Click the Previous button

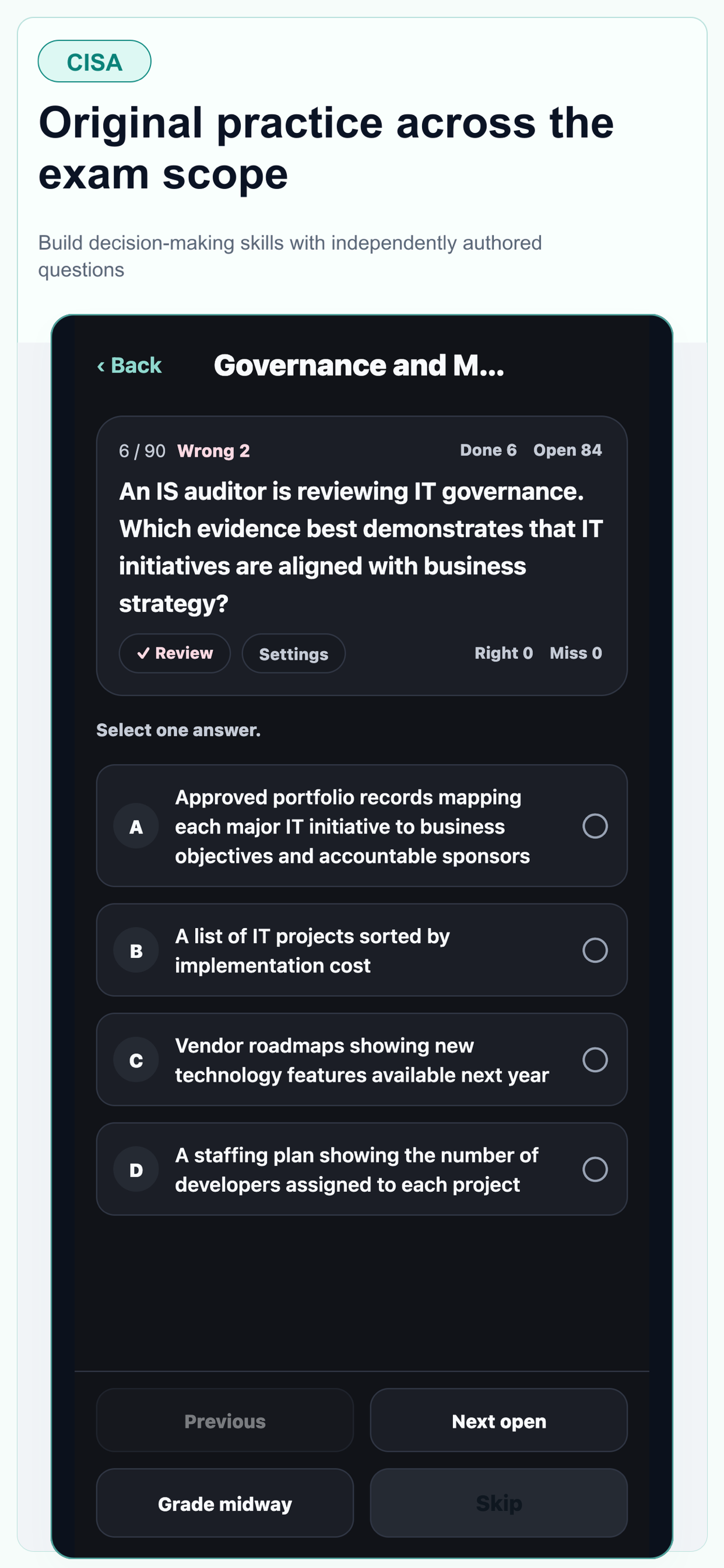(x=225, y=1420)
